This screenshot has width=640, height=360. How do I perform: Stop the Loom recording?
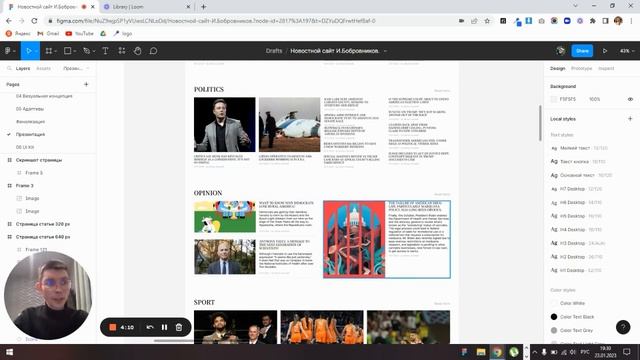pyautogui.click(x=113, y=327)
